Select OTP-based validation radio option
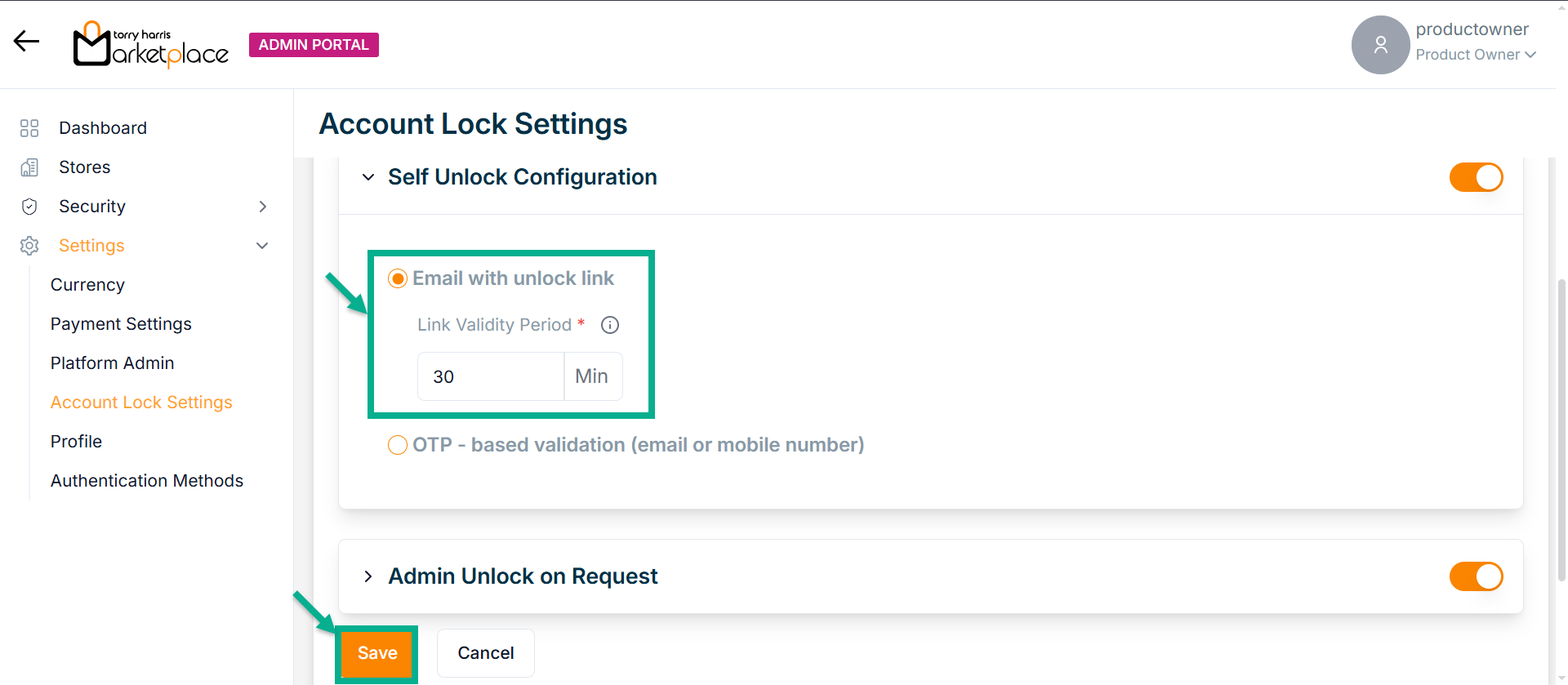 [x=398, y=445]
